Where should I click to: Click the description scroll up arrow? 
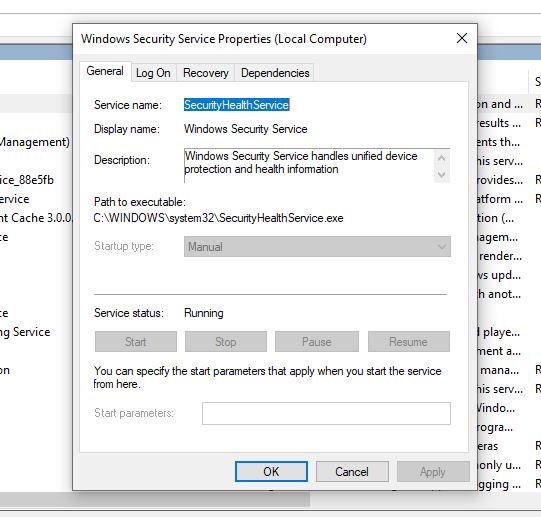(442, 158)
